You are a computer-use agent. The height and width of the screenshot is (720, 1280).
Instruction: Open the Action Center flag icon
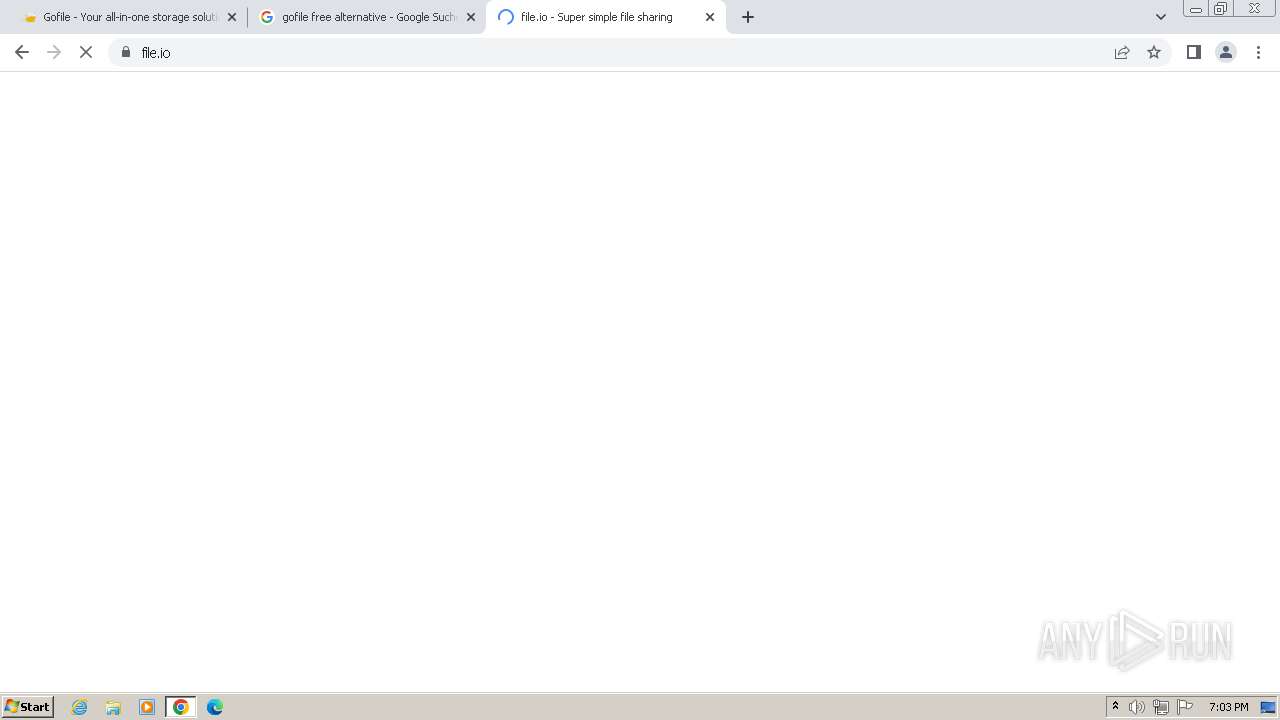click(1185, 707)
